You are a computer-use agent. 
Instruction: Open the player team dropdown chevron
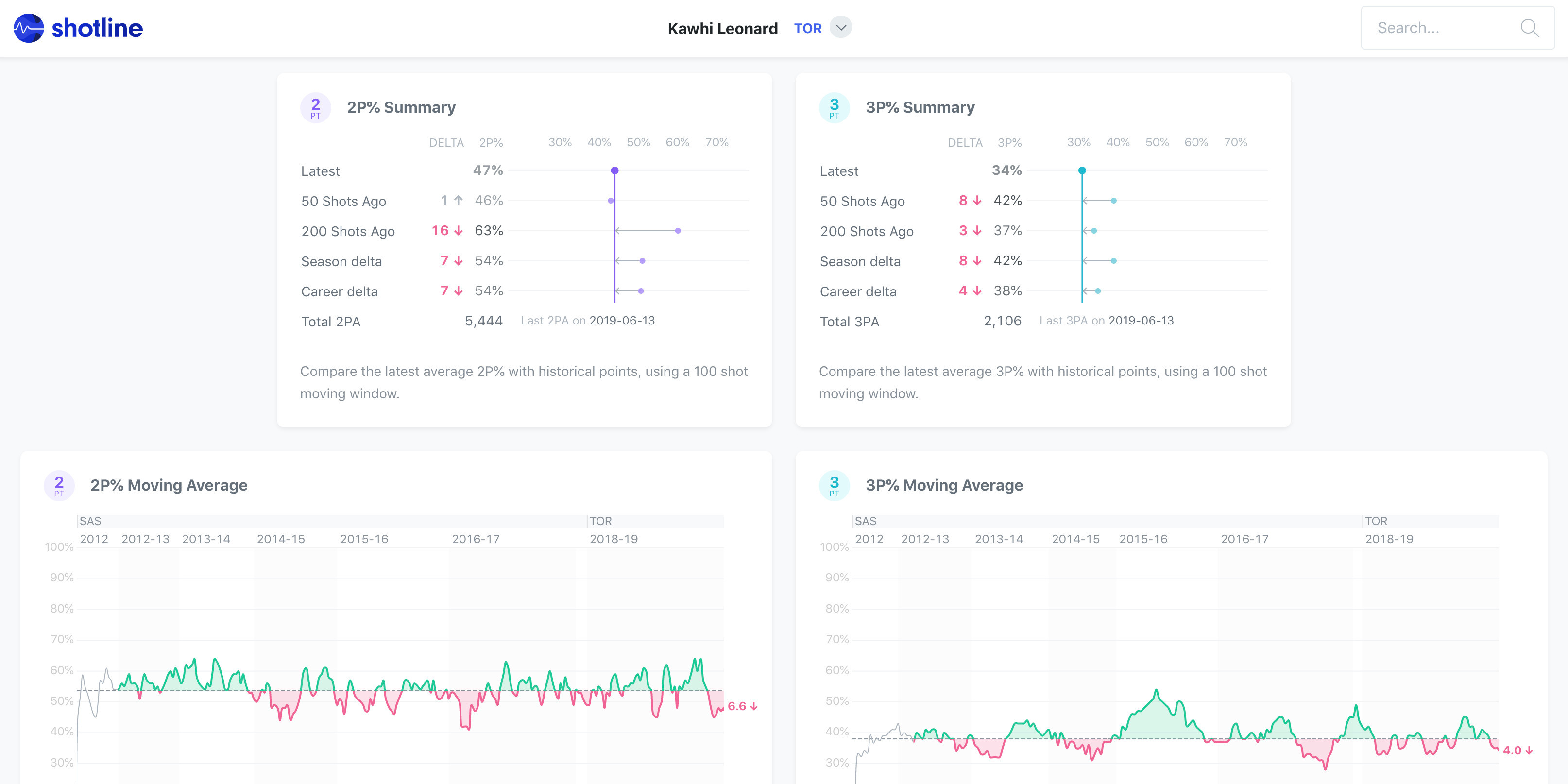pyautogui.click(x=841, y=27)
